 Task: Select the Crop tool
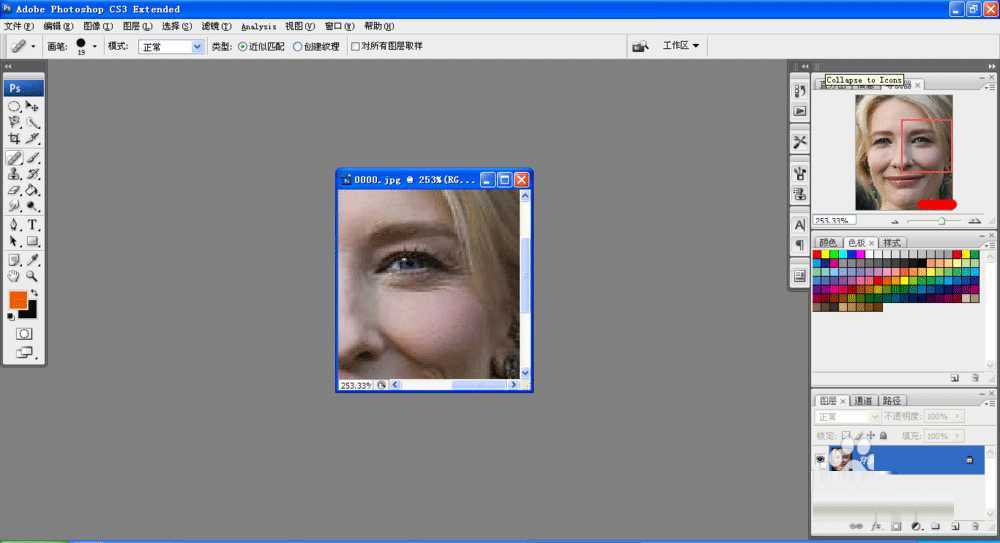point(14,138)
